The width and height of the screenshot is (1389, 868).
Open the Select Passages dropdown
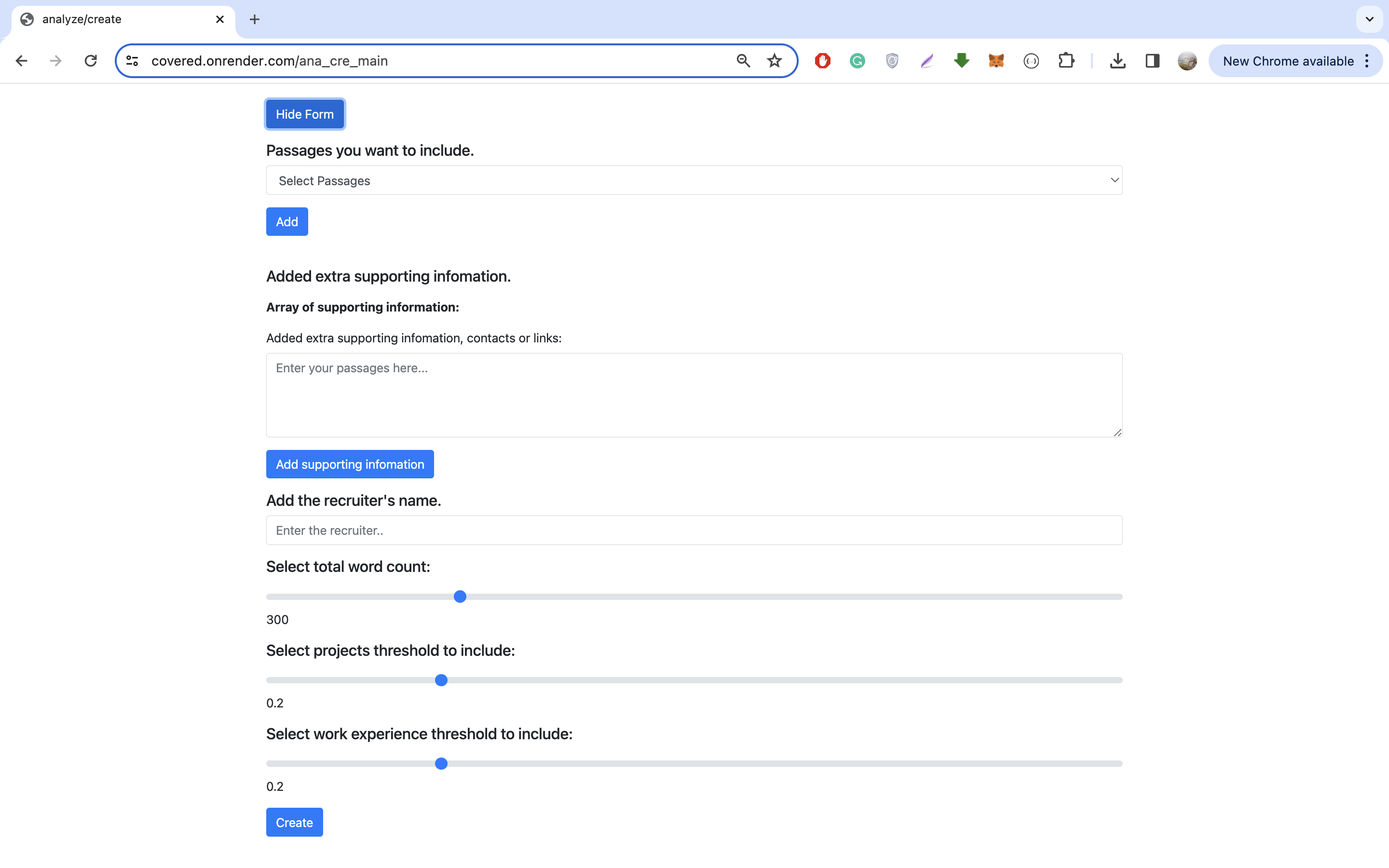(694, 180)
